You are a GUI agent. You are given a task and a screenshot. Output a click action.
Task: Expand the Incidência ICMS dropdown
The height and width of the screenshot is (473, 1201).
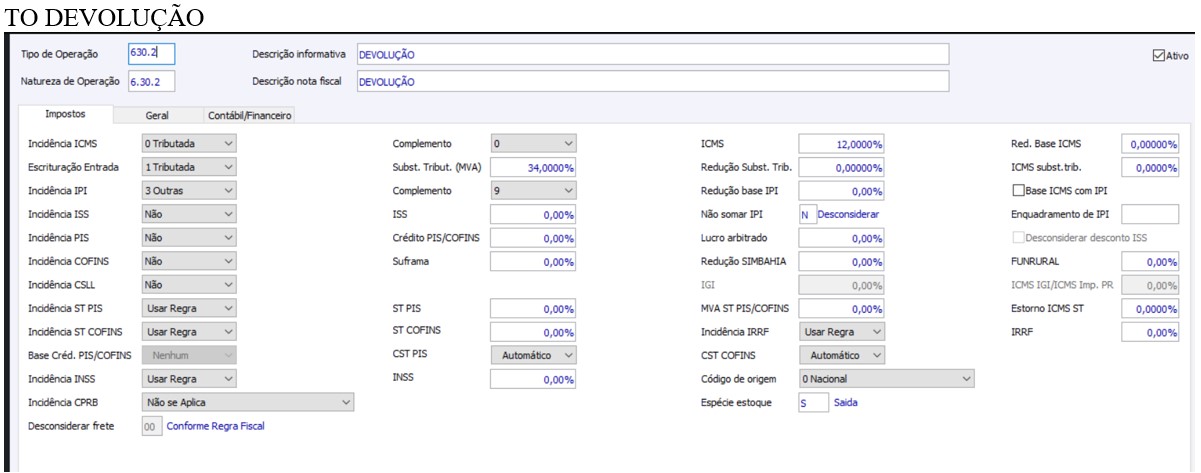(189, 144)
